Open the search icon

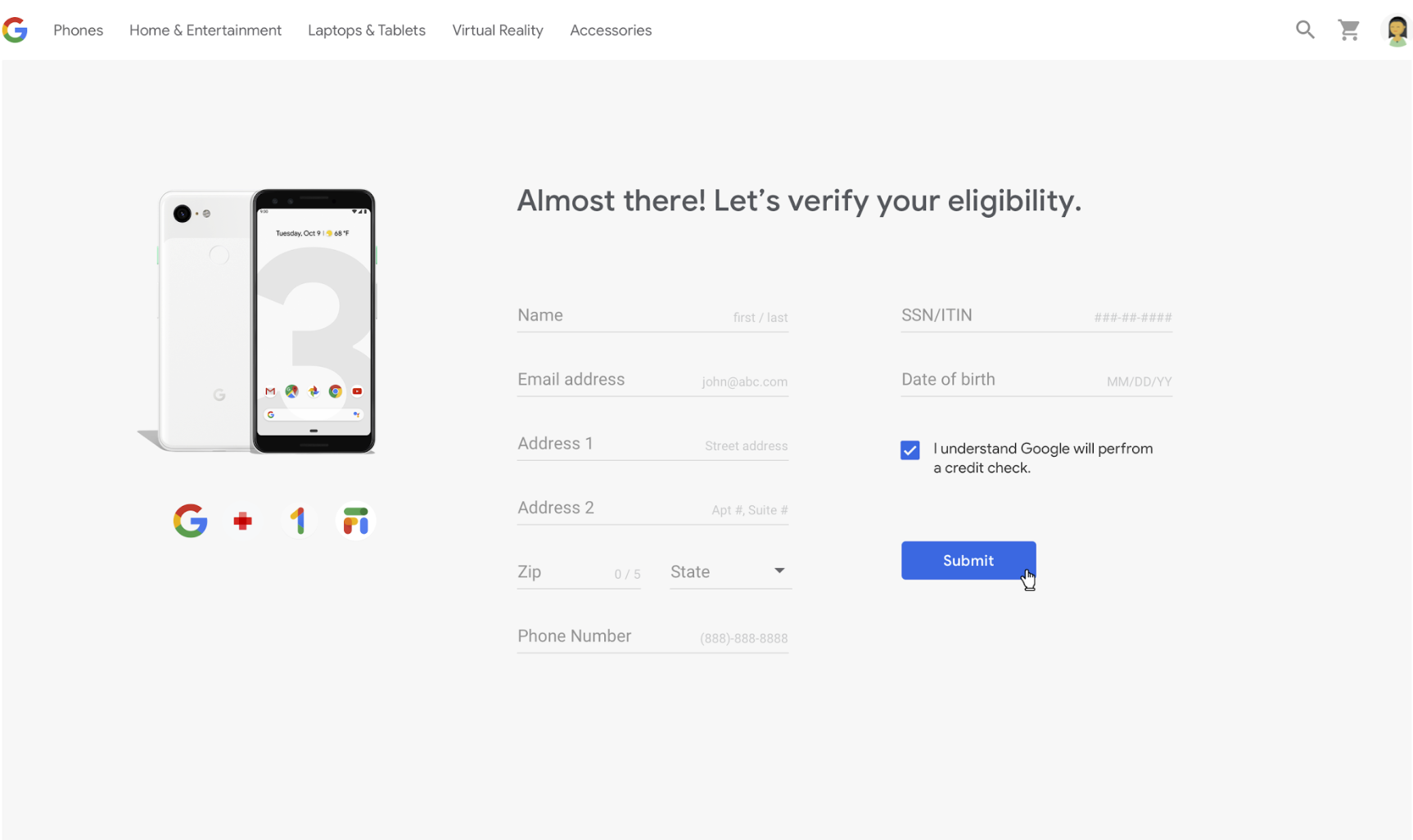coord(1305,30)
